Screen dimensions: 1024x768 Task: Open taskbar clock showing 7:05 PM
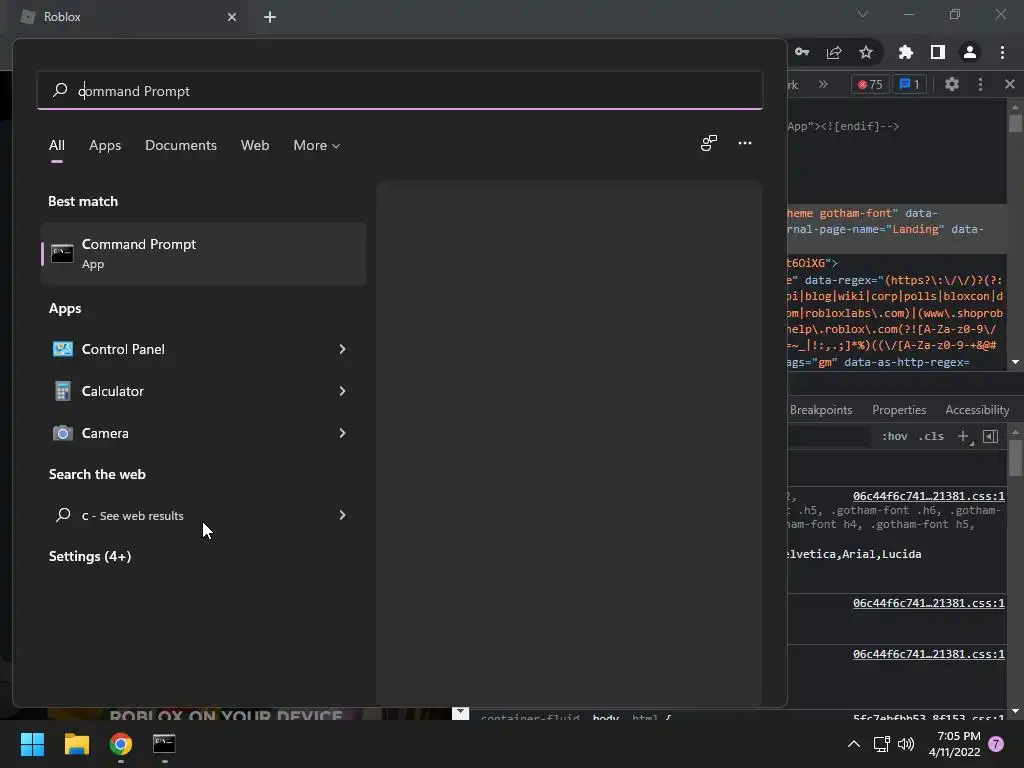click(954, 744)
